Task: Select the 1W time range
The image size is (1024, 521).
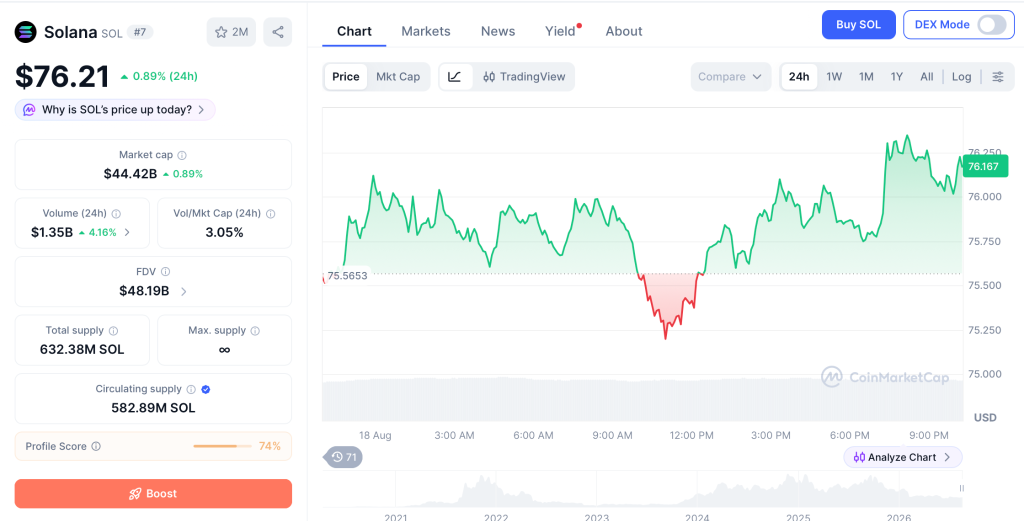Action: click(x=834, y=76)
